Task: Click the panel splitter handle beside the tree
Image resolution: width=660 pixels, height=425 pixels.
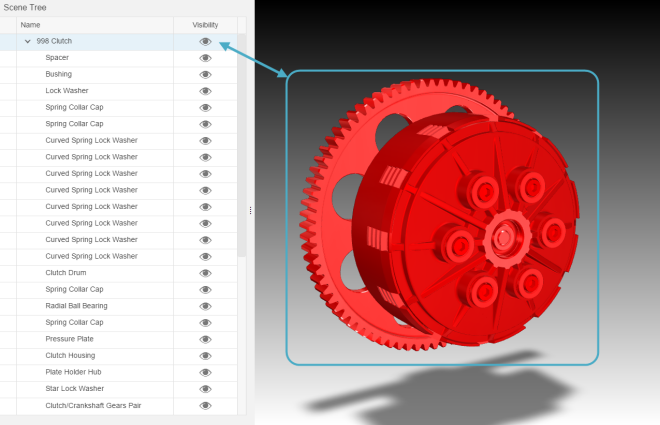Action: point(250,210)
